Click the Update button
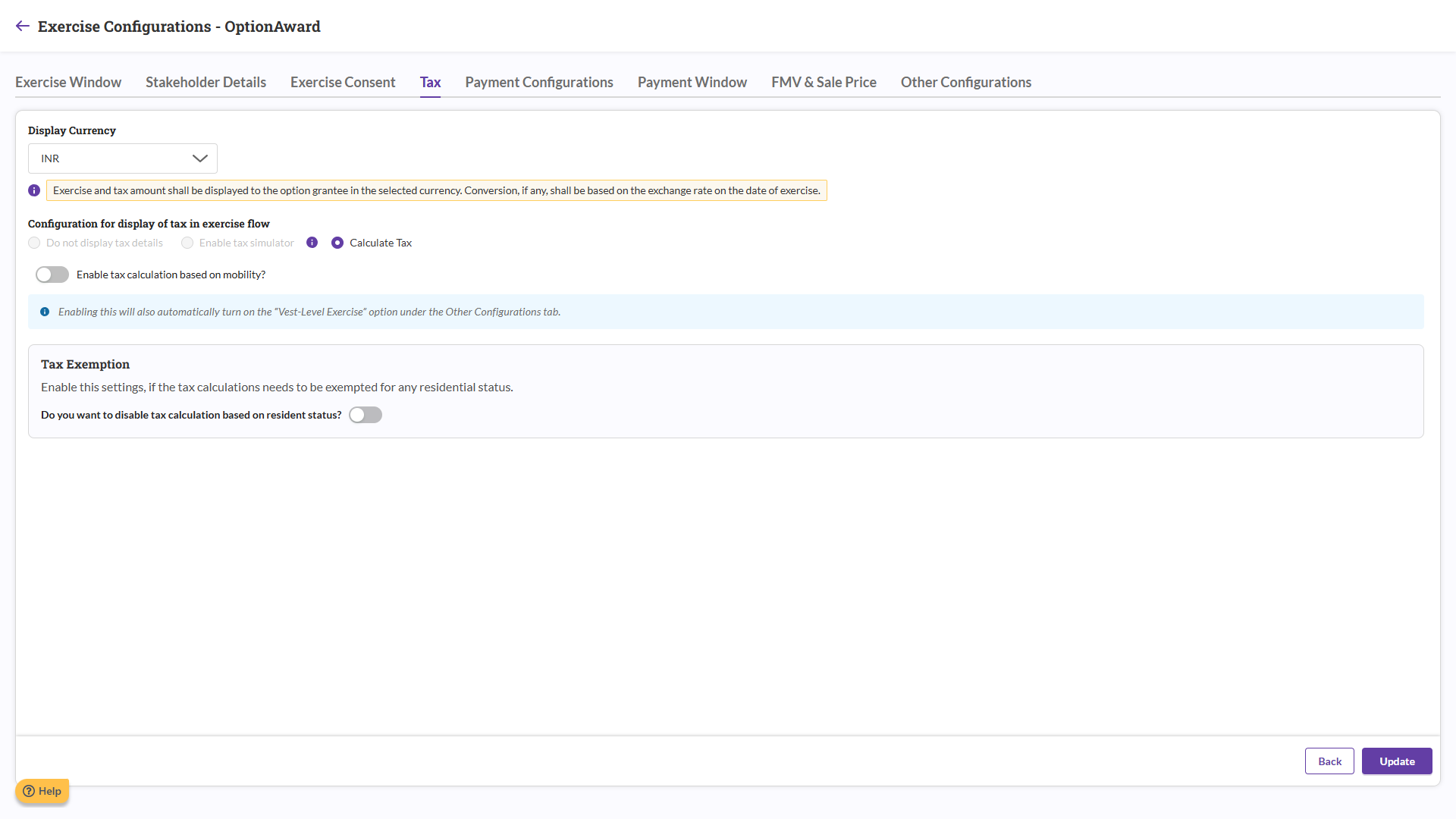The image size is (1456, 819). 1396,761
